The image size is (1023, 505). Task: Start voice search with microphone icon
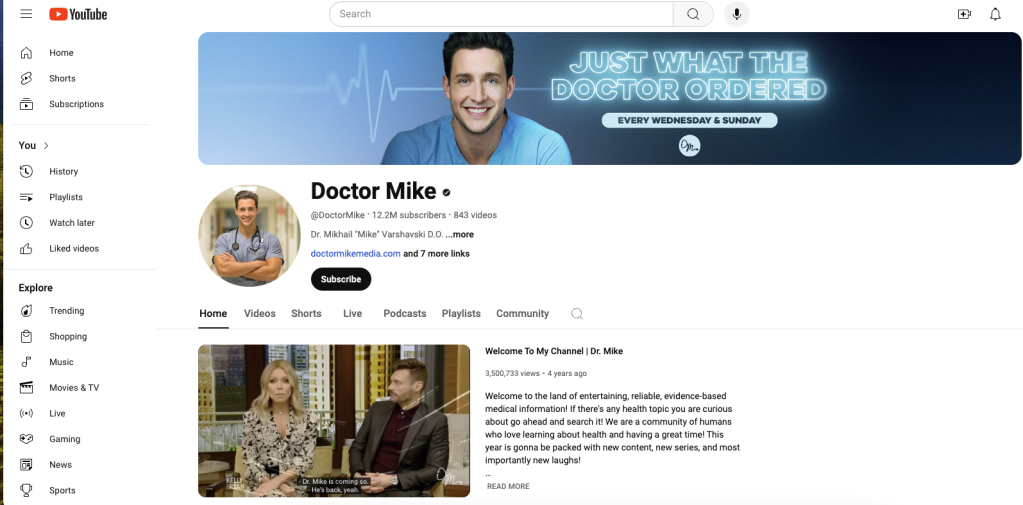(x=737, y=14)
